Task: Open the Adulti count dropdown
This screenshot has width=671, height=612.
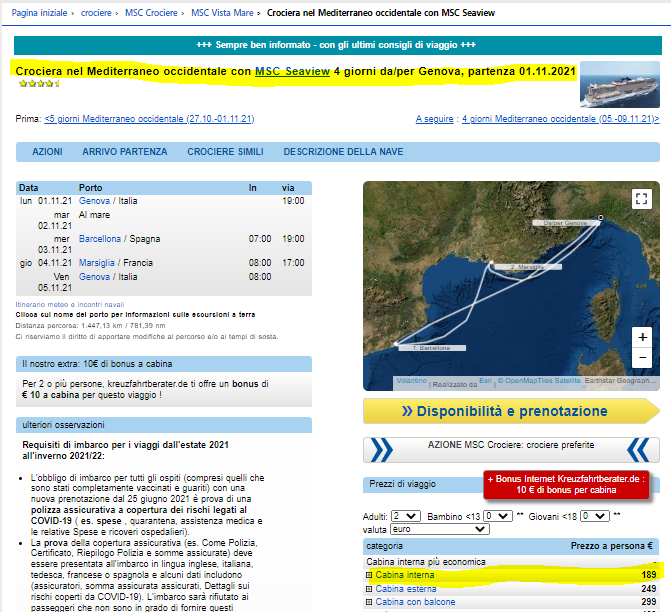Action: [406, 516]
